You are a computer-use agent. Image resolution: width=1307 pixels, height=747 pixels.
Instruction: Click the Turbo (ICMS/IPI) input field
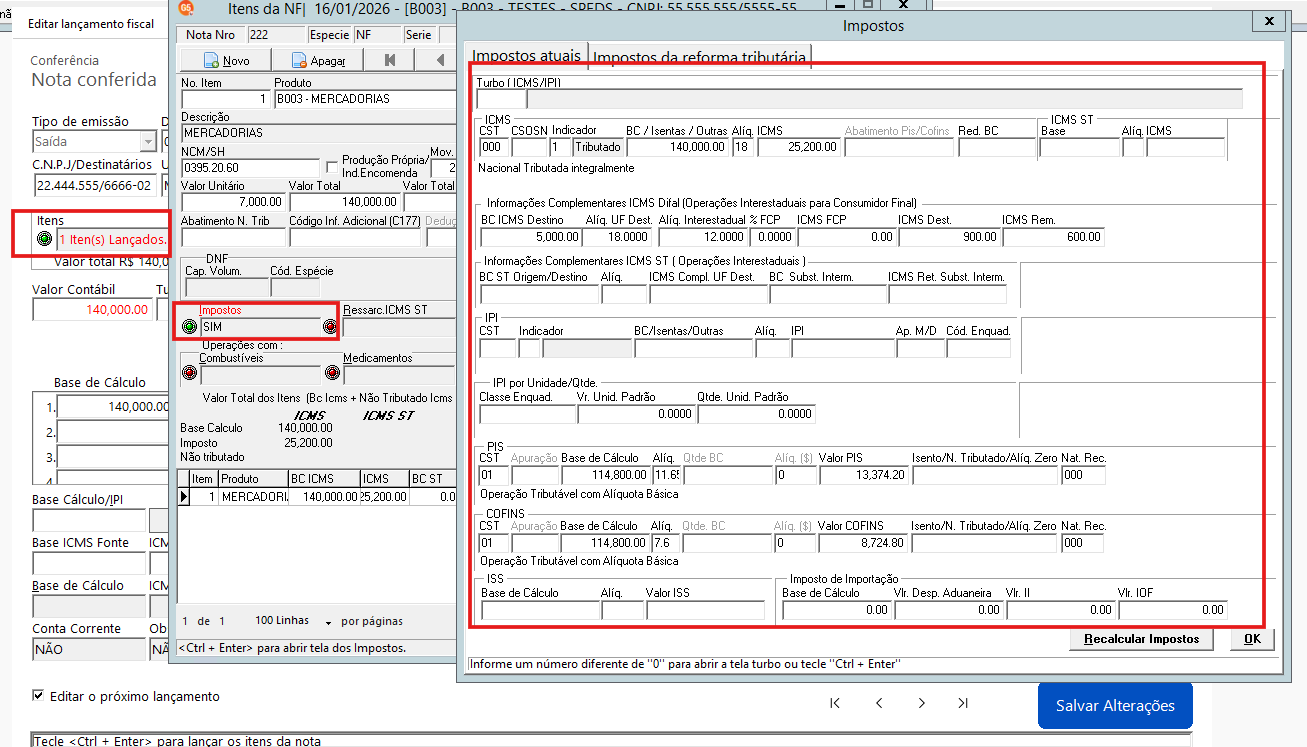[500, 98]
